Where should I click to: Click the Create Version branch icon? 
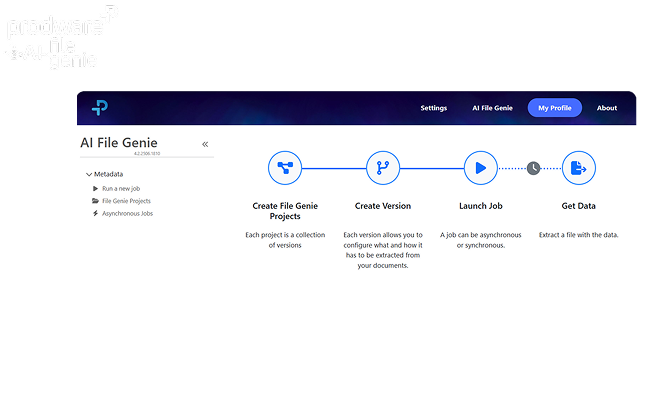[383, 168]
